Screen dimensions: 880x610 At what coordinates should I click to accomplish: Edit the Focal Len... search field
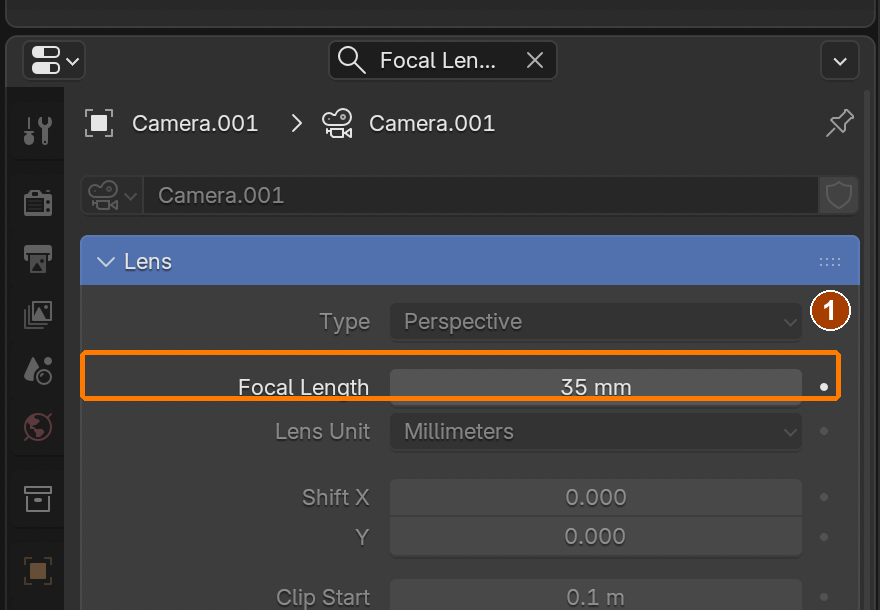click(442, 60)
